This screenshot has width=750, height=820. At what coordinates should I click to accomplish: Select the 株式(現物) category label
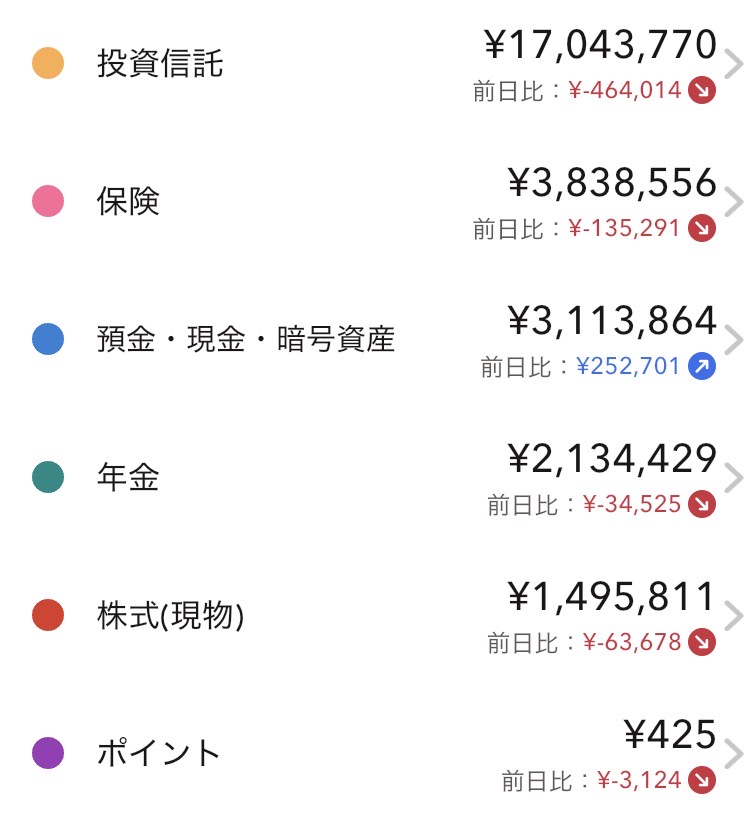pyautogui.click(x=170, y=616)
